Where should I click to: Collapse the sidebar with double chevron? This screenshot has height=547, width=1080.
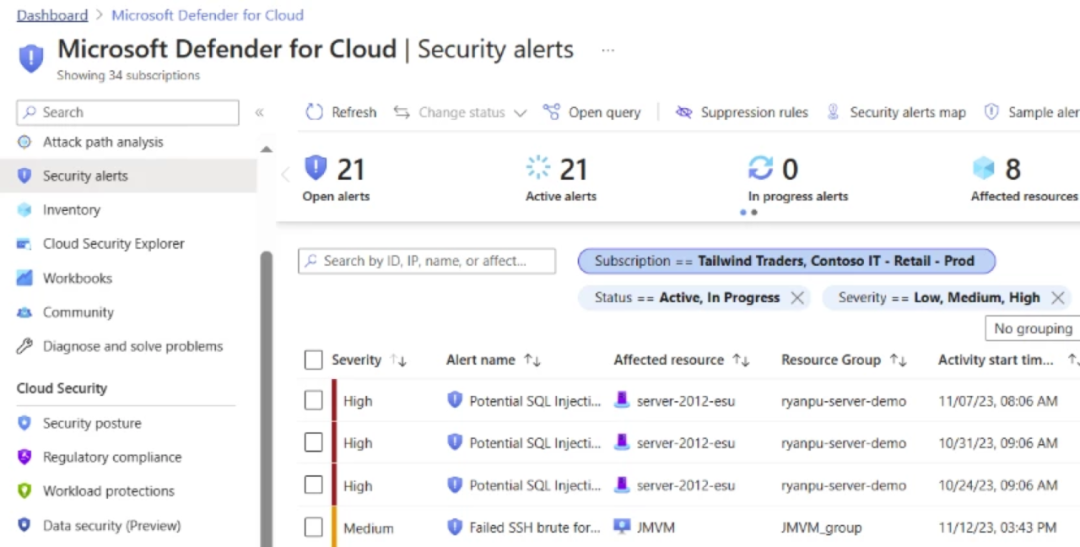point(259,113)
